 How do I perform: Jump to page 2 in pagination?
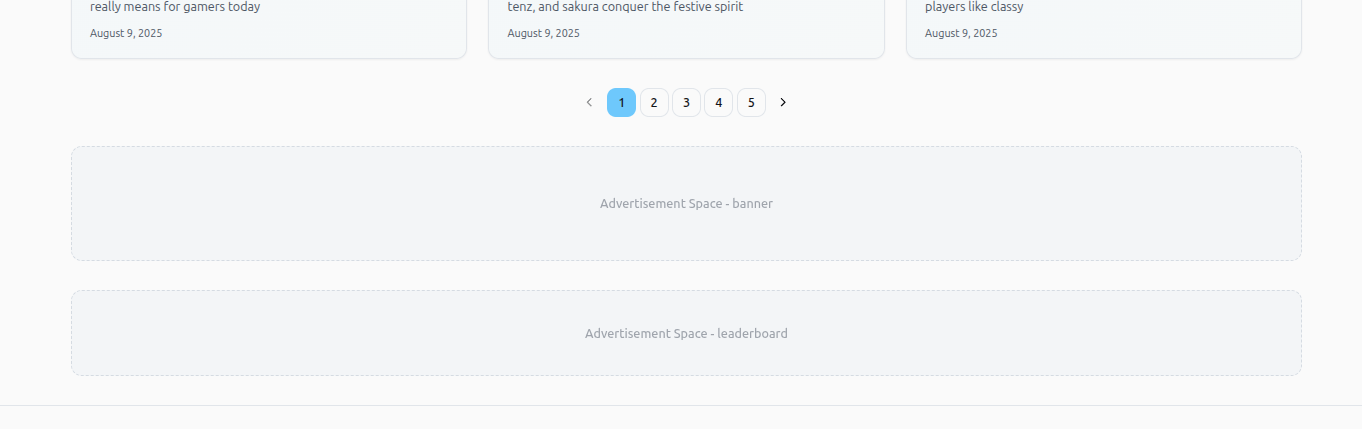point(654,102)
